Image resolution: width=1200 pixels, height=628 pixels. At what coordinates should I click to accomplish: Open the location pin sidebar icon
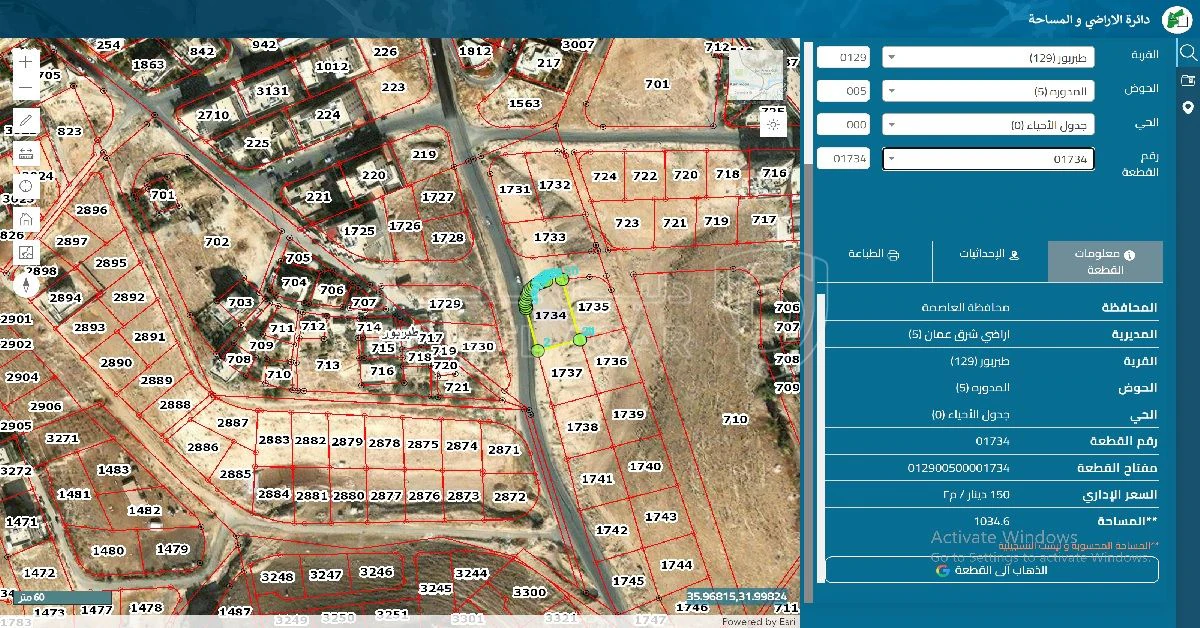[1188, 107]
